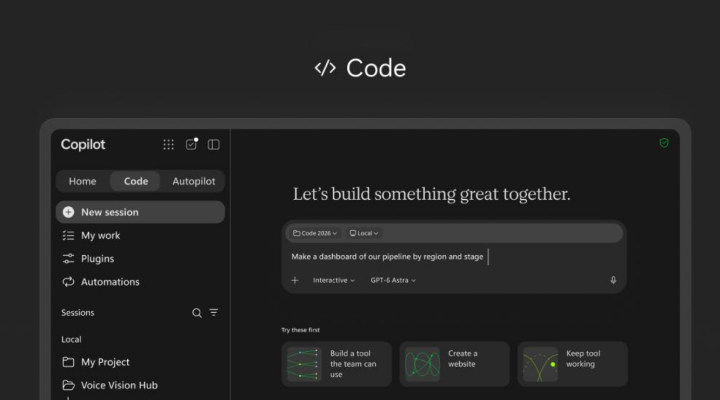This screenshot has height=400, width=720.
Task: Click the Create a website card thumbnail
Action: pos(422,364)
